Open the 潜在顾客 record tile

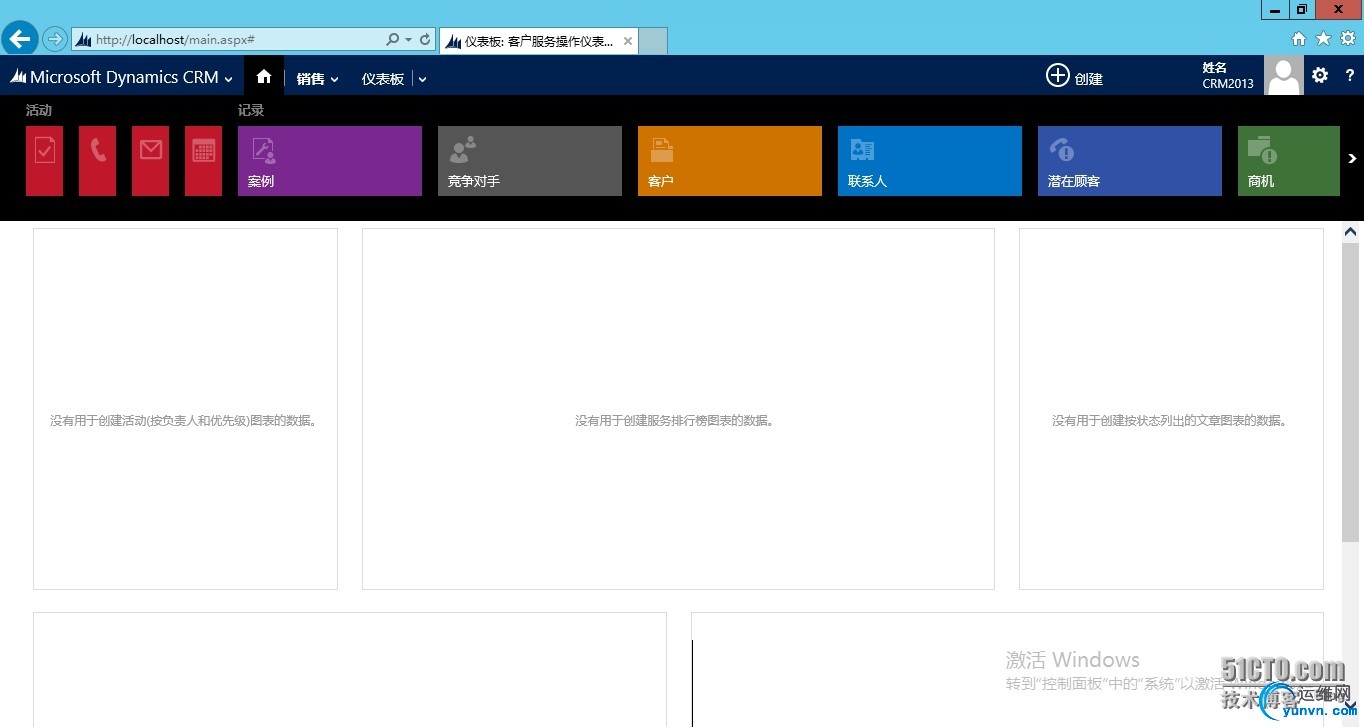(1130, 161)
